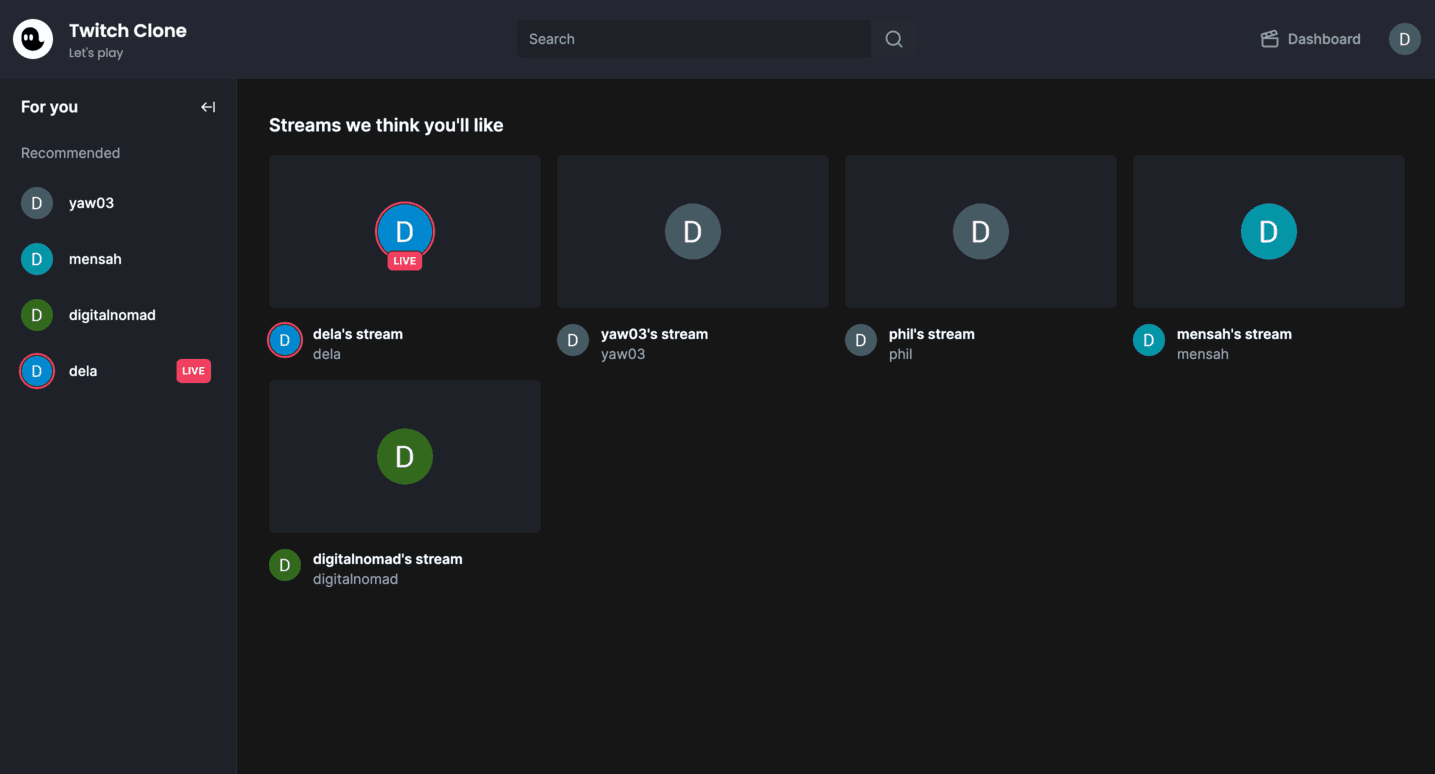Screen dimensions: 1435x774
Task: Click the Twitch Clone ghost logo
Action: [x=33, y=39]
